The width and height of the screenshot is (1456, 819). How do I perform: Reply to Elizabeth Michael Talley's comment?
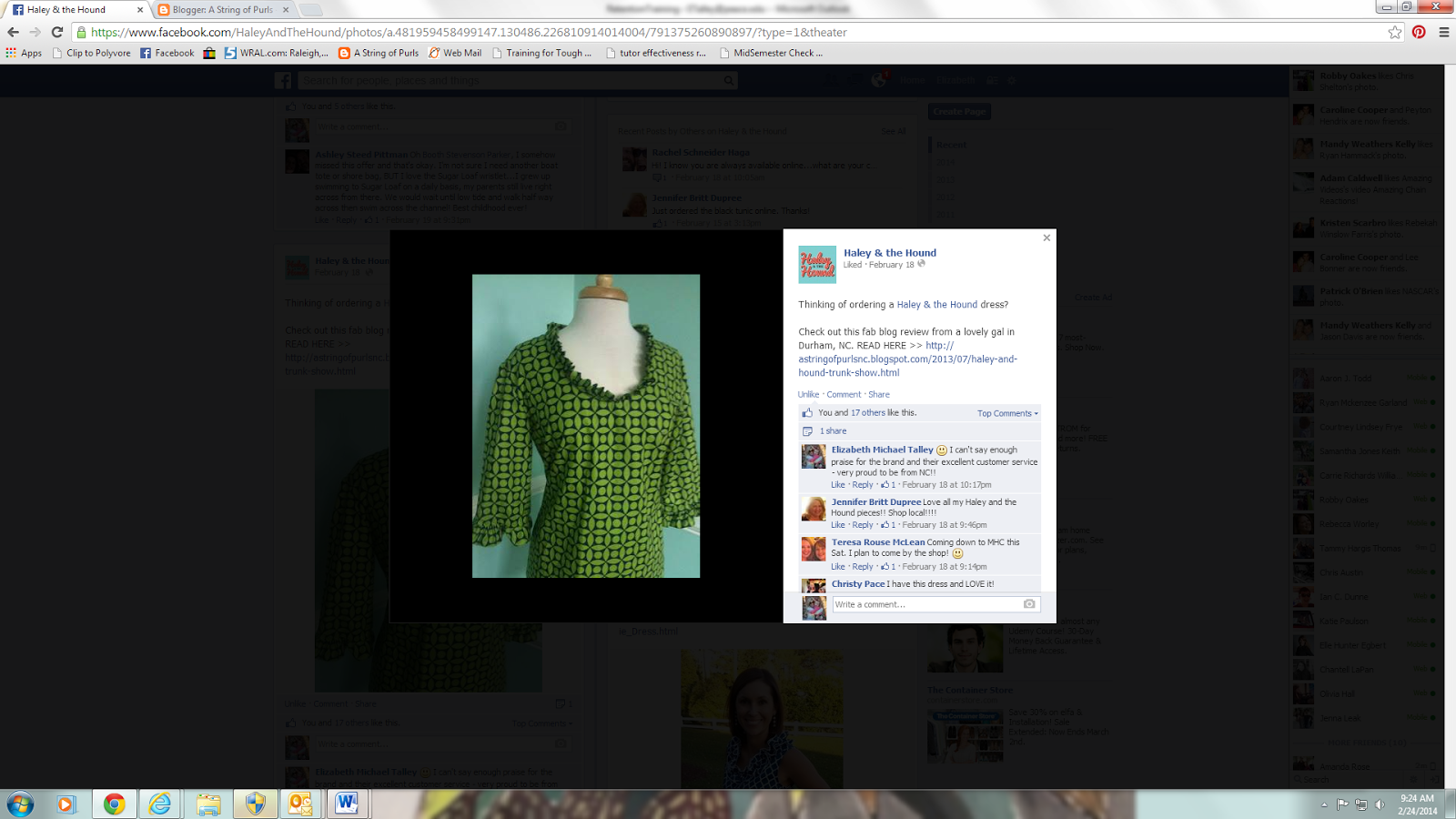tap(863, 485)
